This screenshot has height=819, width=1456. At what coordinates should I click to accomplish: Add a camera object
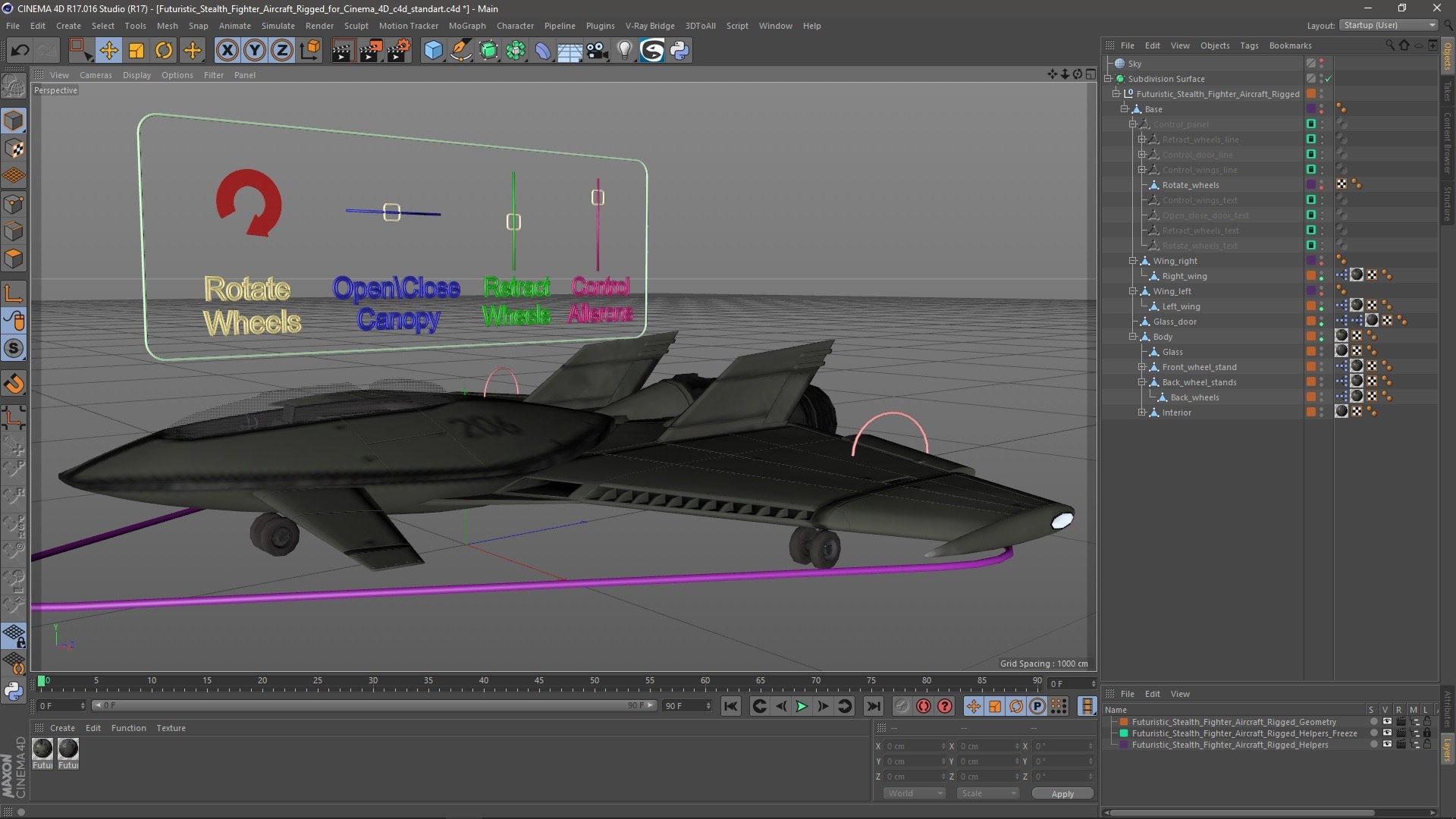coord(598,51)
